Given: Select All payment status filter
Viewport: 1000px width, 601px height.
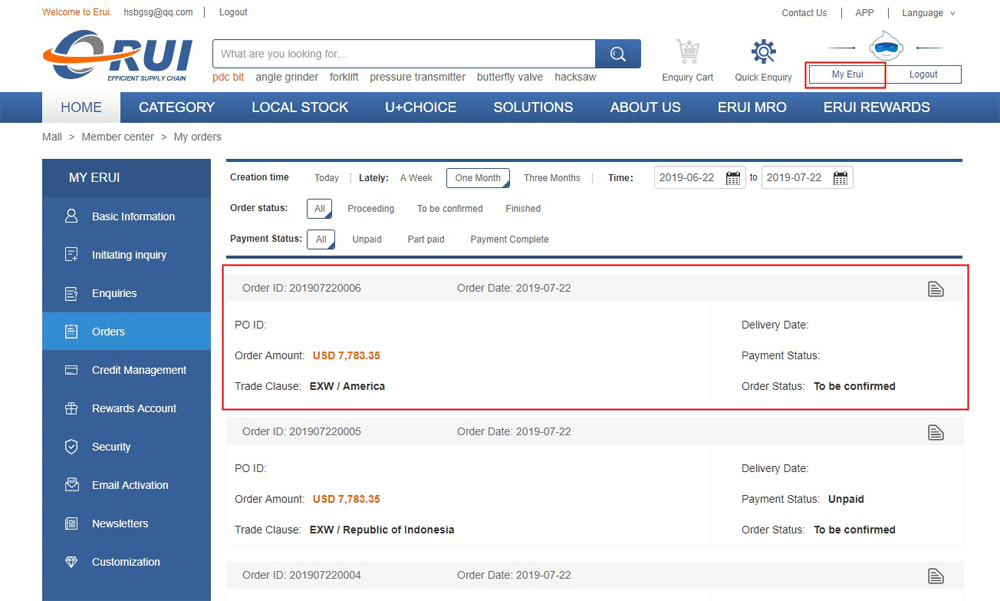Looking at the screenshot, I should pyautogui.click(x=321, y=239).
